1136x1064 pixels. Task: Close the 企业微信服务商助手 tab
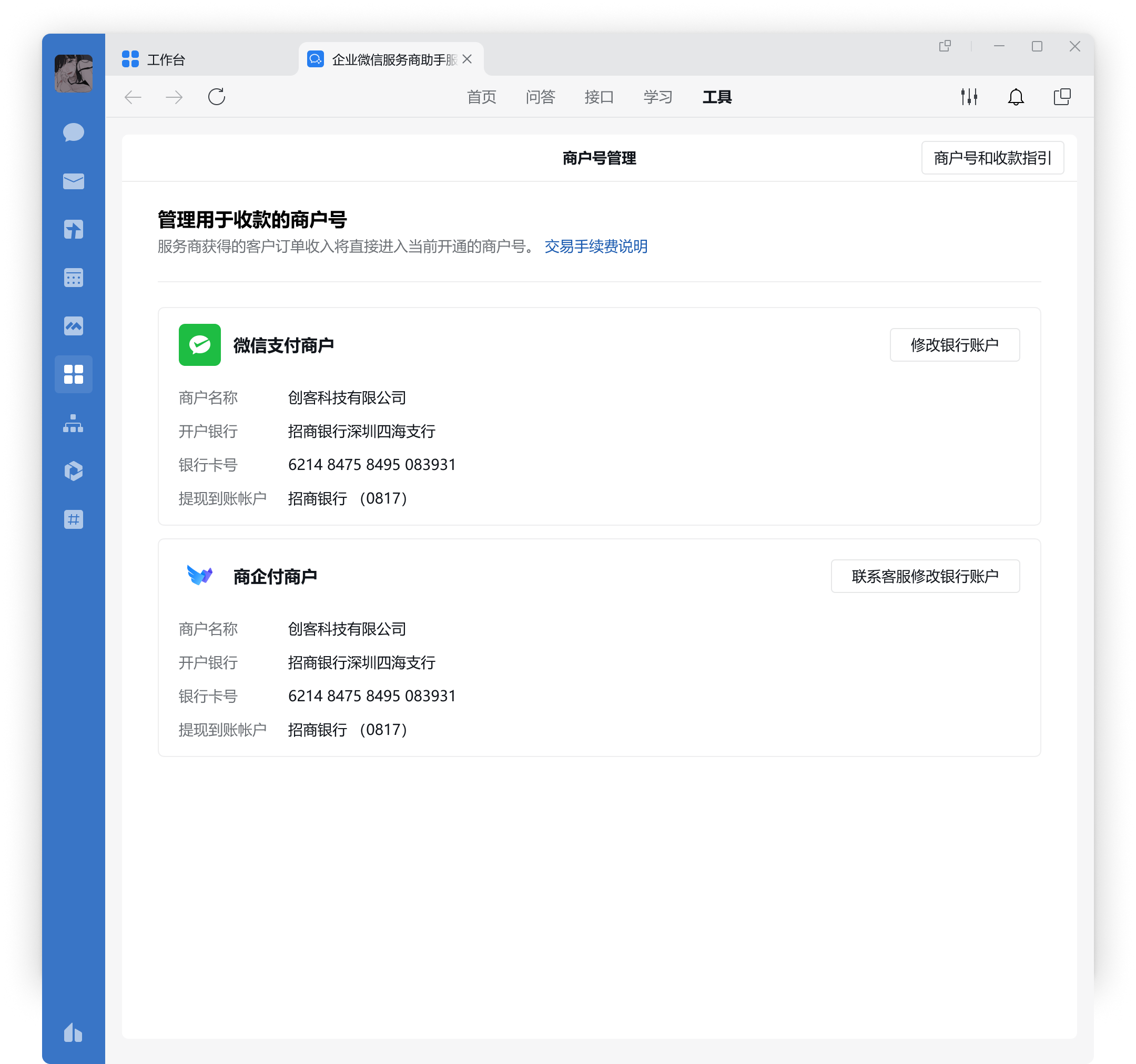pyautogui.click(x=467, y=59)
